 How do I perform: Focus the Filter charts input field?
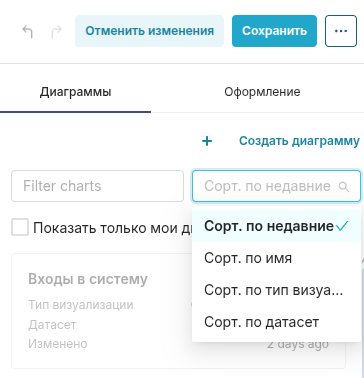point(97,186)
